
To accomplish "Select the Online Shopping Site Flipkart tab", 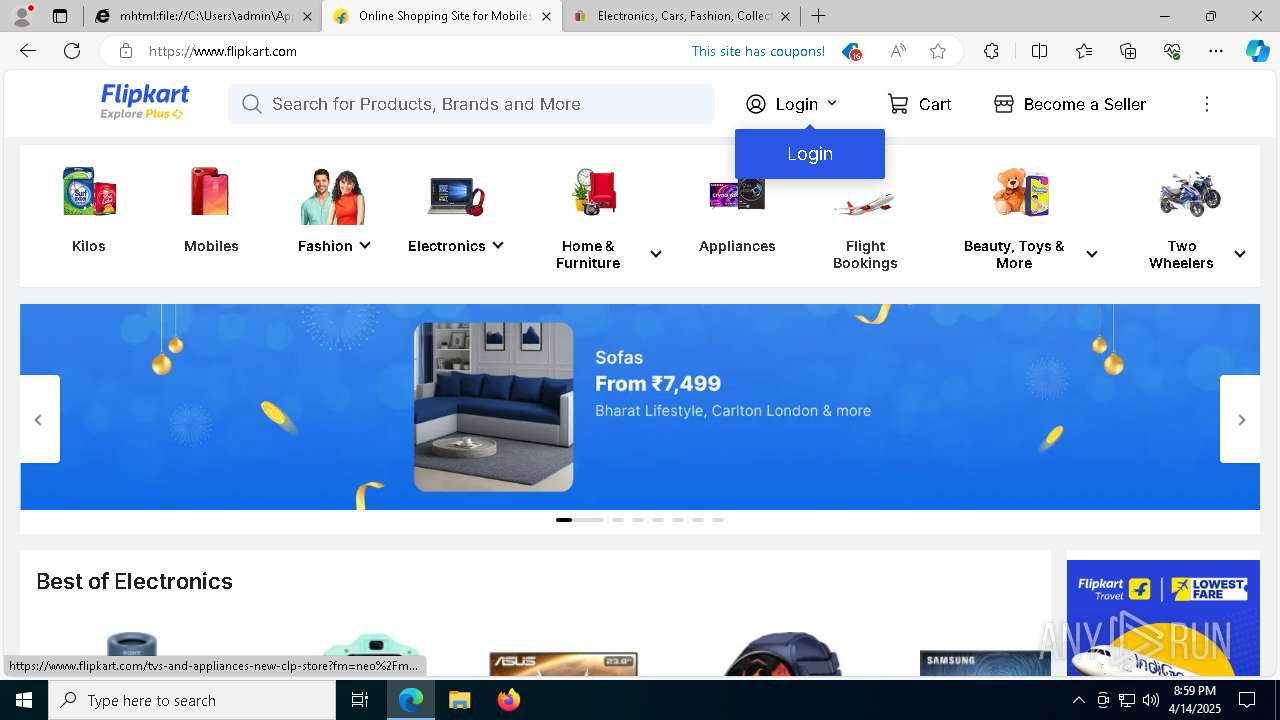I will click(x=441, y=16).
